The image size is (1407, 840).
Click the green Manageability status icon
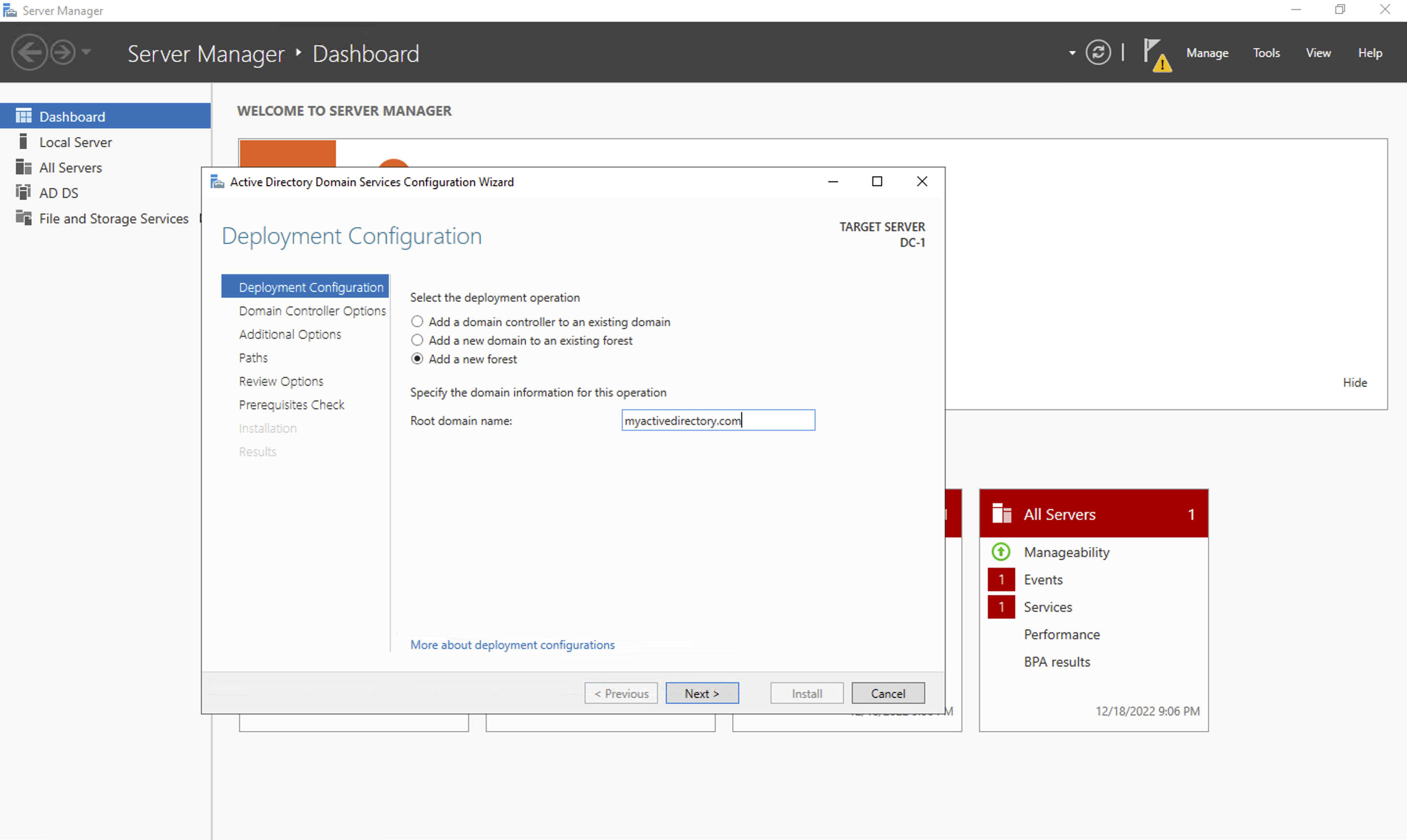coord(1001,552)
